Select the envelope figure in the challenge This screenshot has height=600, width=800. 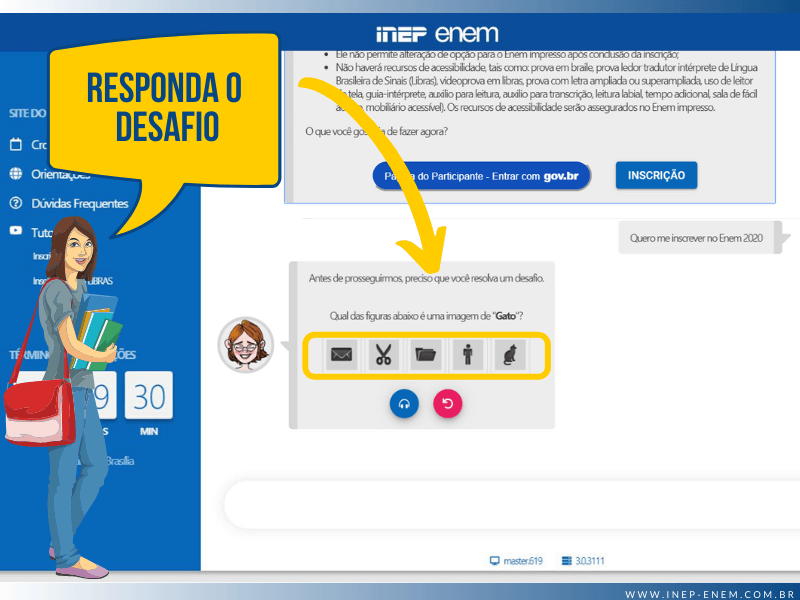pyautogui.click(x=341, y=355)
